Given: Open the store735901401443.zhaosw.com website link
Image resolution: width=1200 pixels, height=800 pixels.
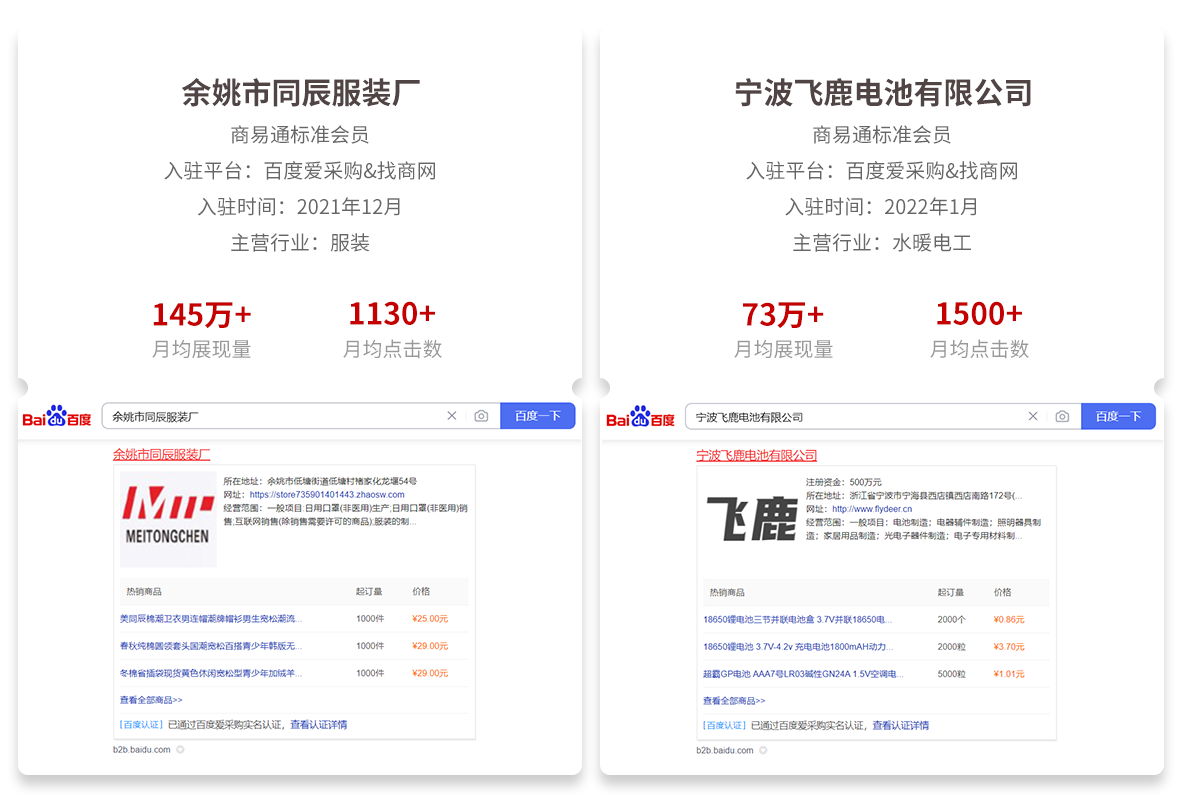Looking at the screenshot, I should (x=327, y=494).
